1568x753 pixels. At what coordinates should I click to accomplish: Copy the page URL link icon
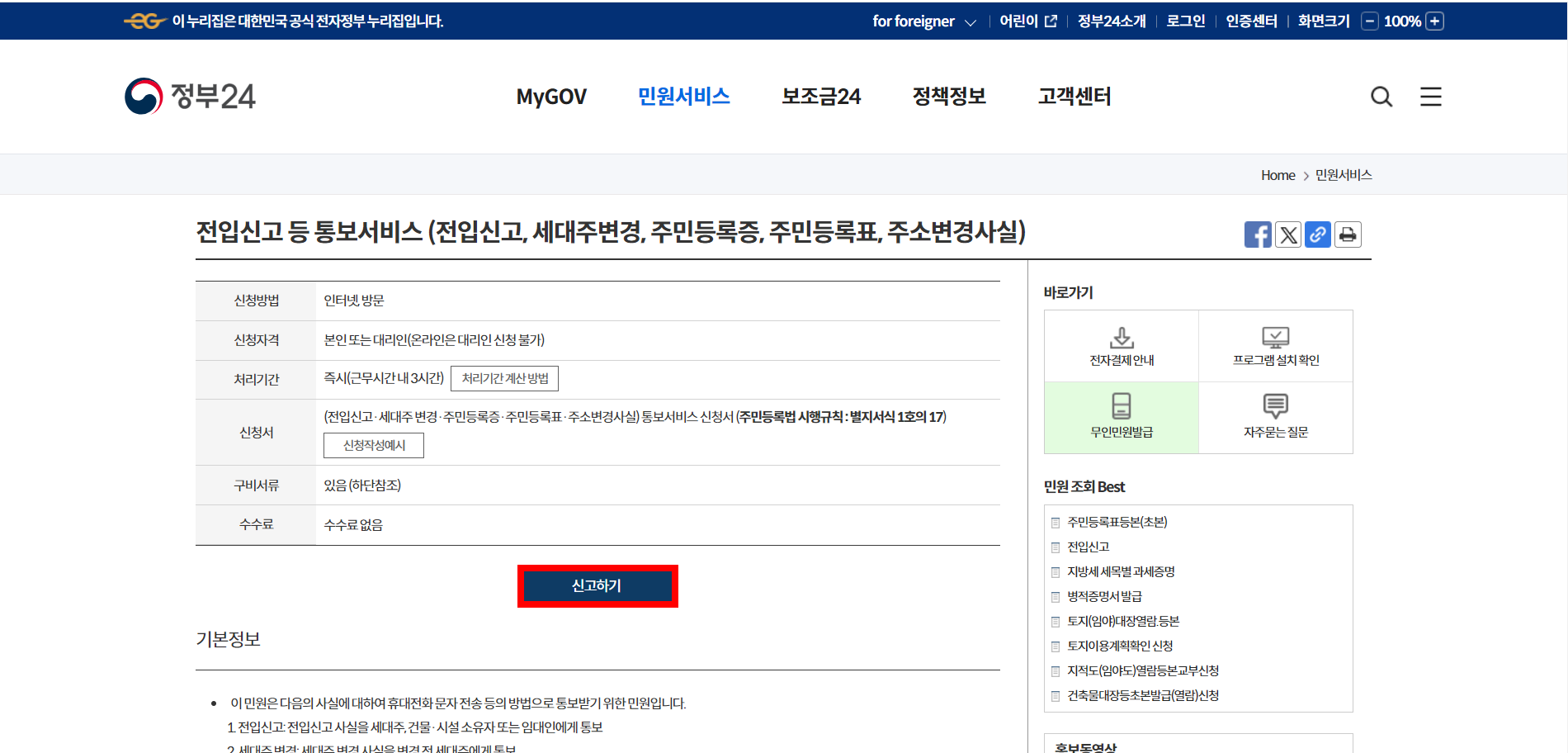(x=1317, y=234)
